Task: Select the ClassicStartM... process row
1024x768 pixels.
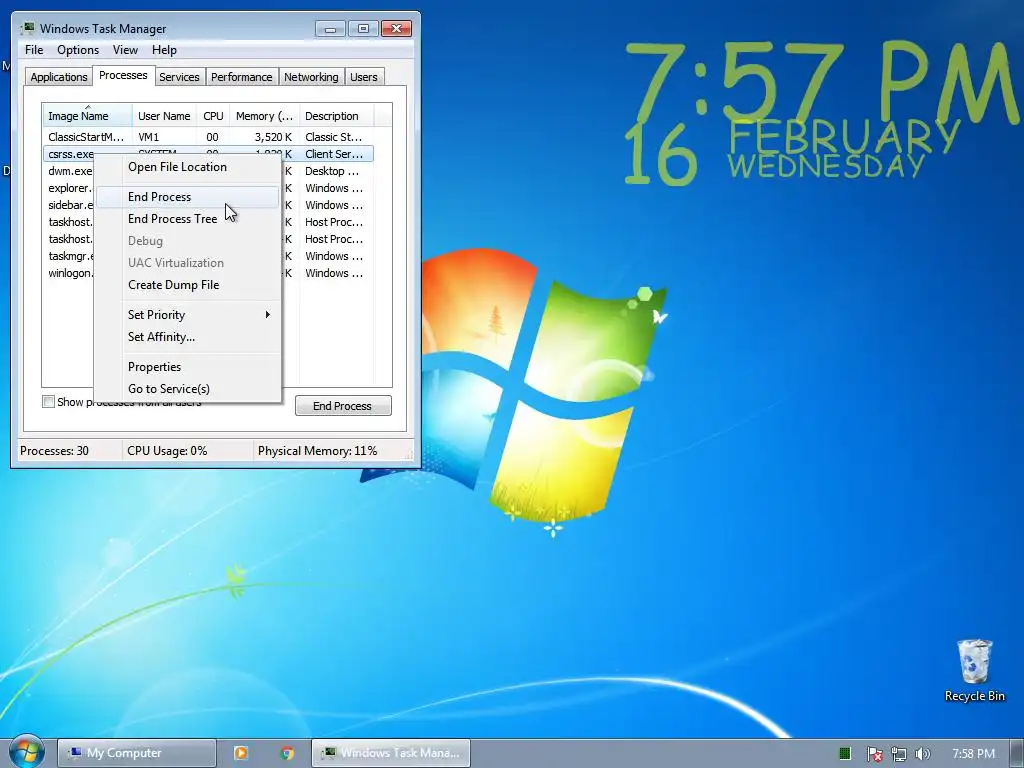Action: [208, 137]
